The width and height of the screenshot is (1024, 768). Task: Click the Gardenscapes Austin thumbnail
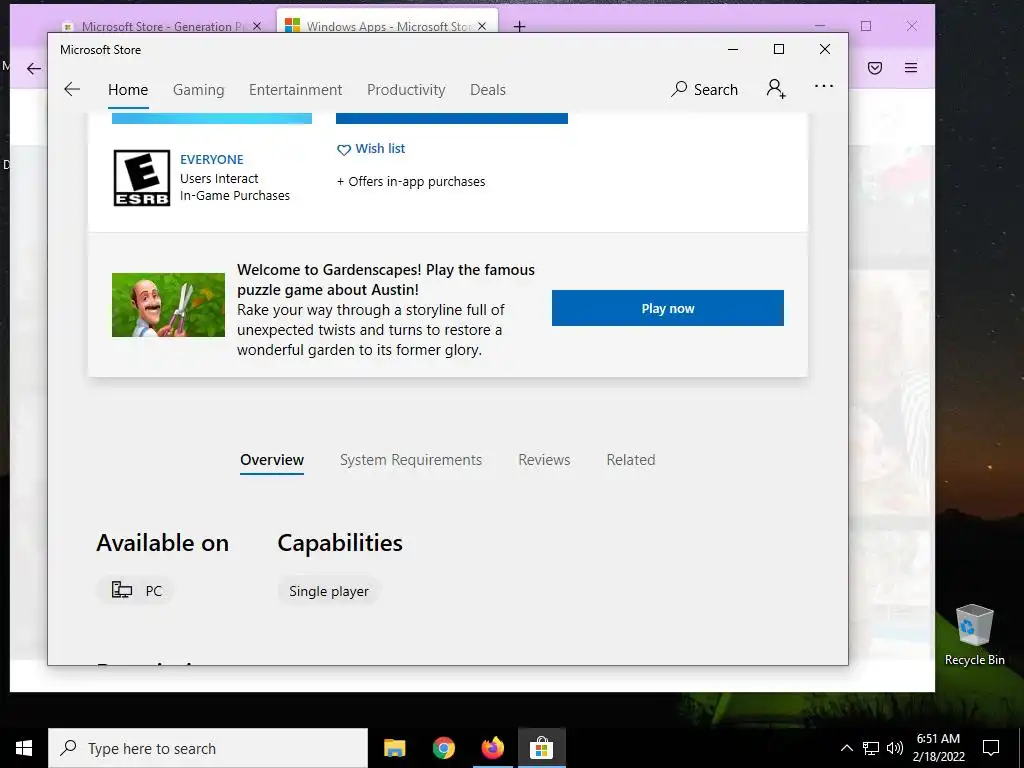168,305
